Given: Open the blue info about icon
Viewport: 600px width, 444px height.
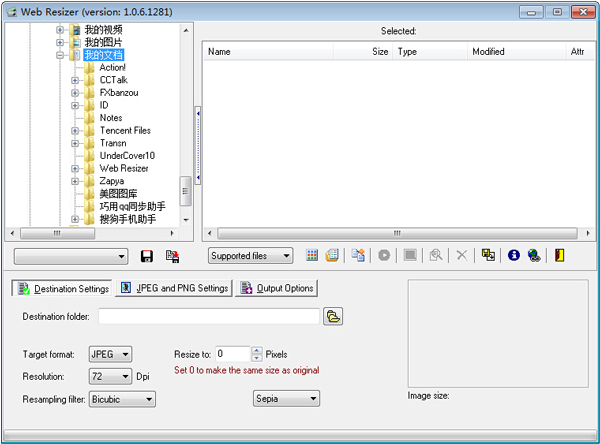Looking at the screenshot, I should [x=514, y=256].
